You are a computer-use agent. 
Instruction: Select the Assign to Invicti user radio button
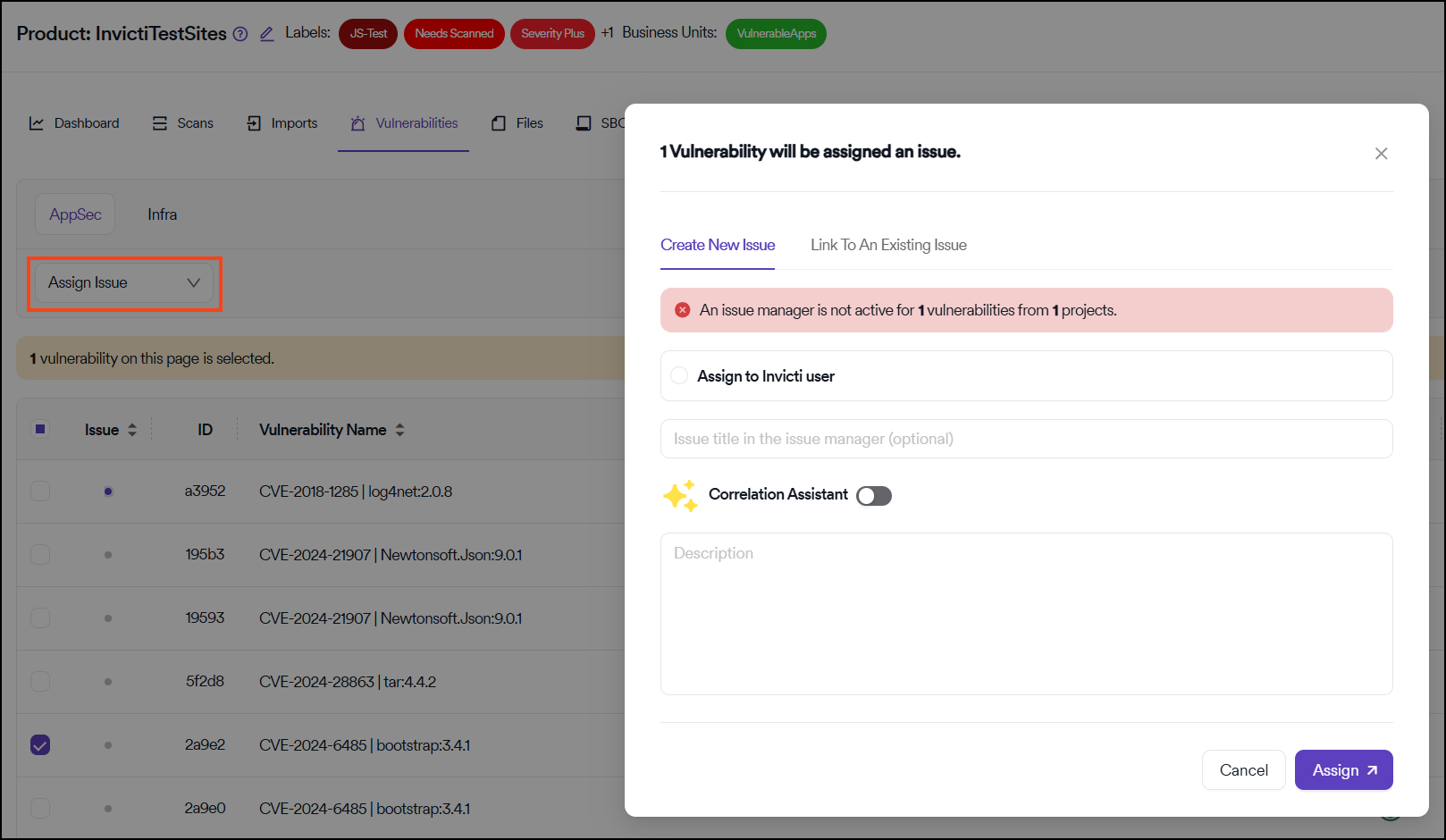click(679, 376)
